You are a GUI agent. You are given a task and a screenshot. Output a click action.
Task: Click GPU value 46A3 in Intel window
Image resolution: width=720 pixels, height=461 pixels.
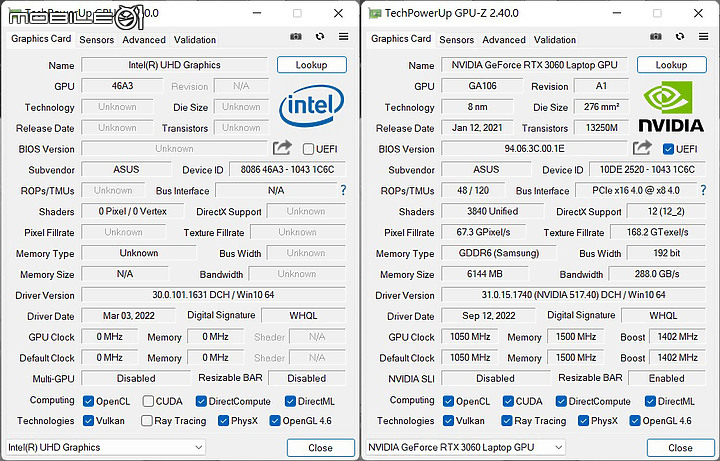pos(123,86)
